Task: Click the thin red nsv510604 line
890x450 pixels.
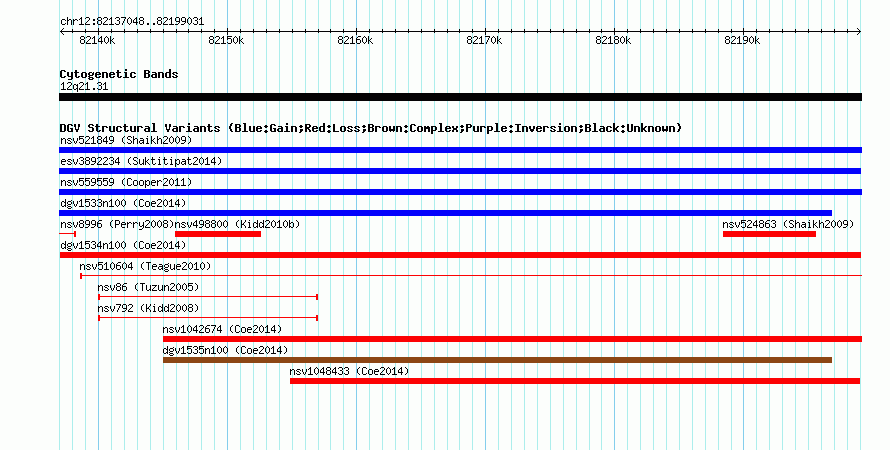Action: (471, 276)
